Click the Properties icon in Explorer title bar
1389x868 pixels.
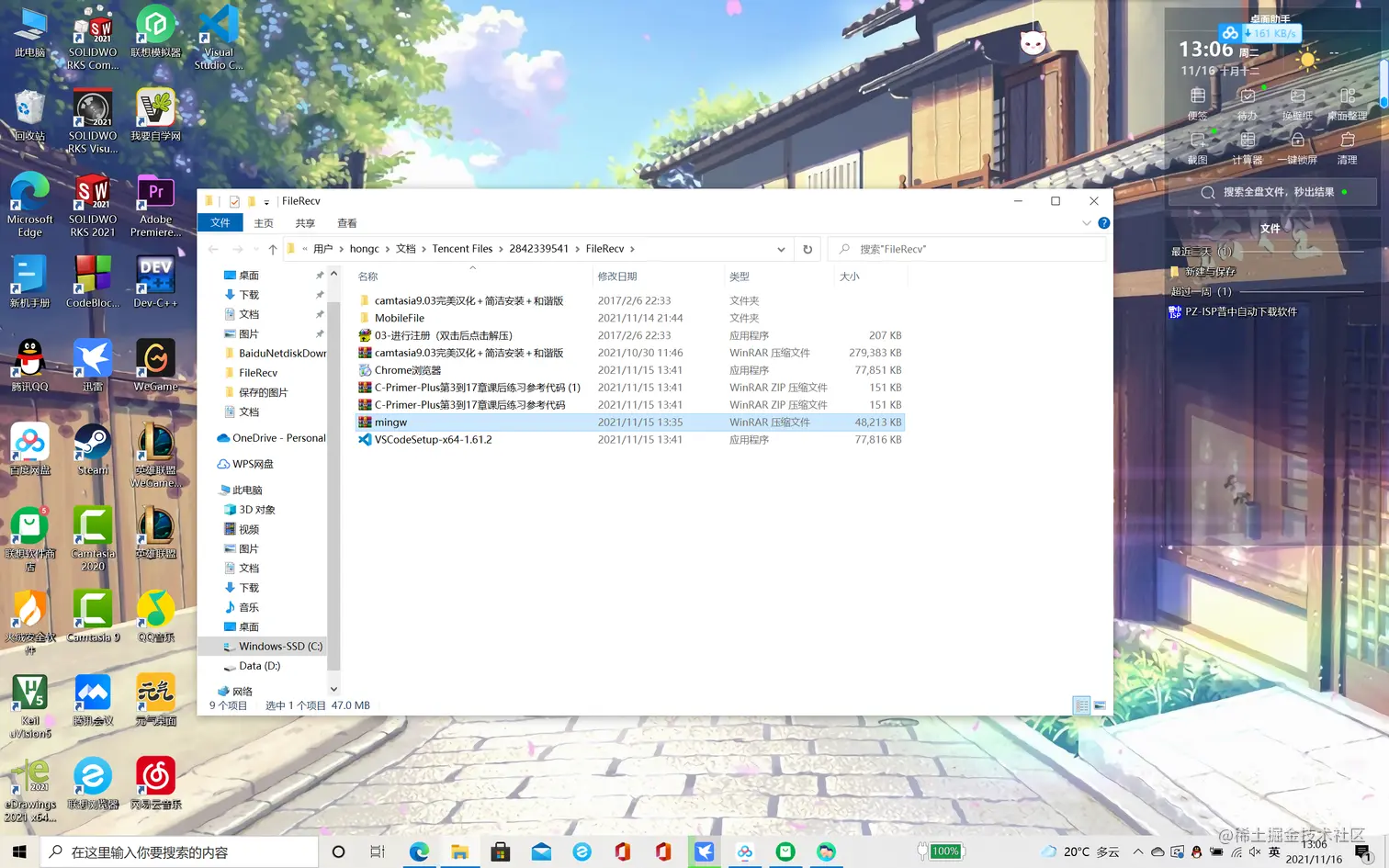coord(234,201)
